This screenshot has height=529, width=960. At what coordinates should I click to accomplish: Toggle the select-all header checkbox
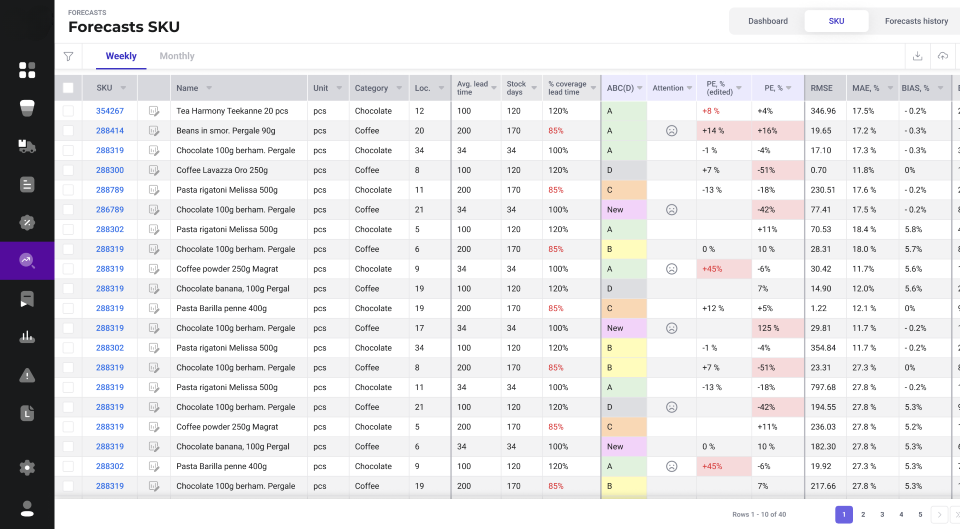coord(68,88)
